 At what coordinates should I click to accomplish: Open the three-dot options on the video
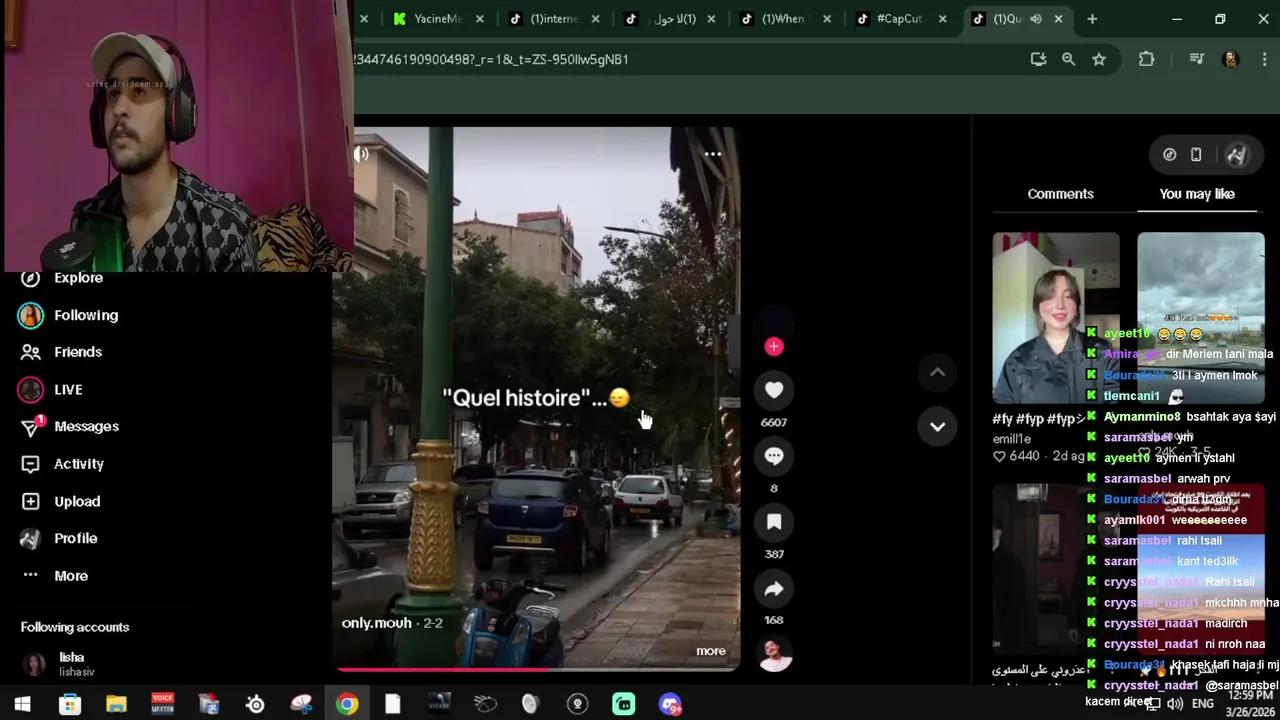(x=713, y=154)
